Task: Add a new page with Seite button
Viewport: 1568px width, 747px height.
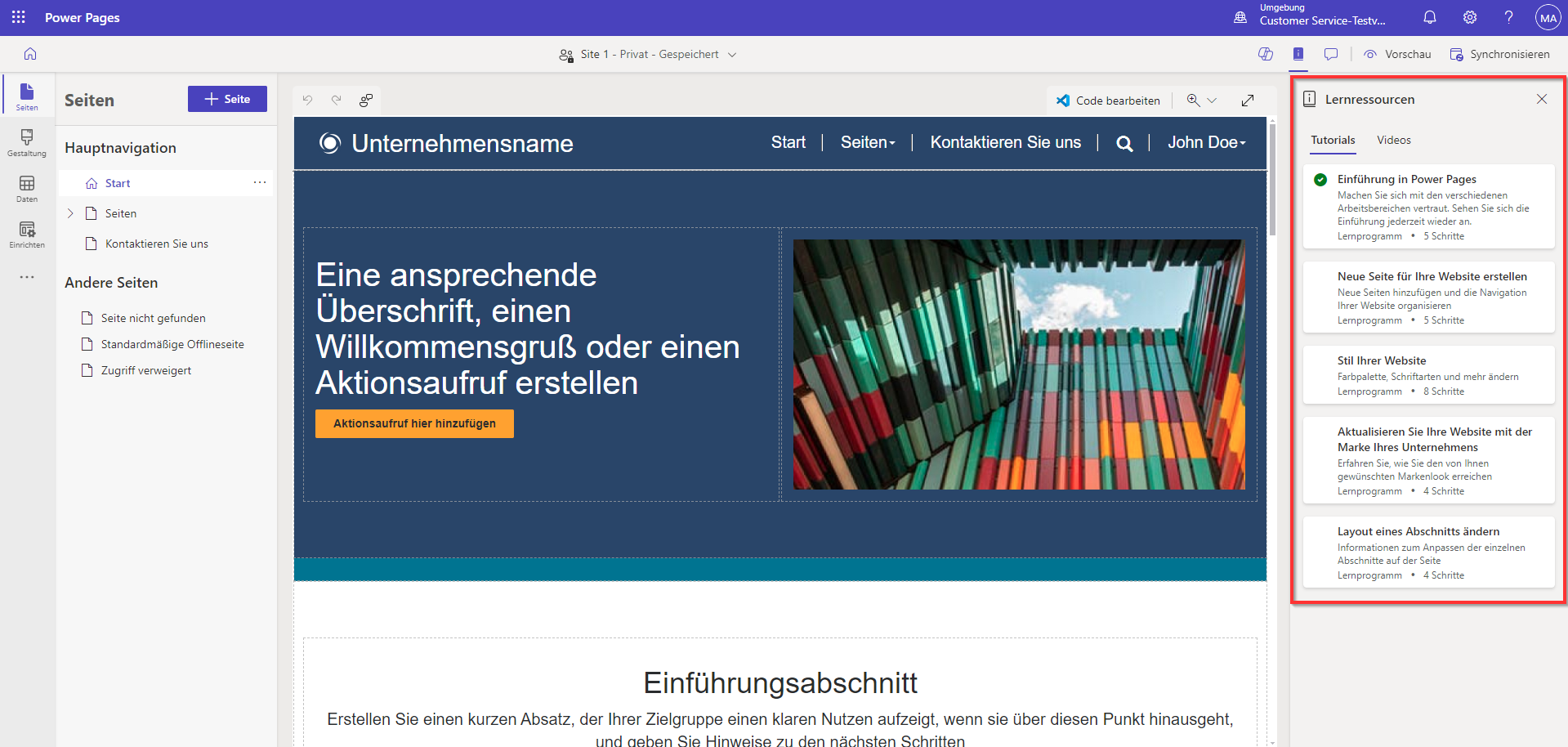Action: pyautogui.click(x=227, y=99)
